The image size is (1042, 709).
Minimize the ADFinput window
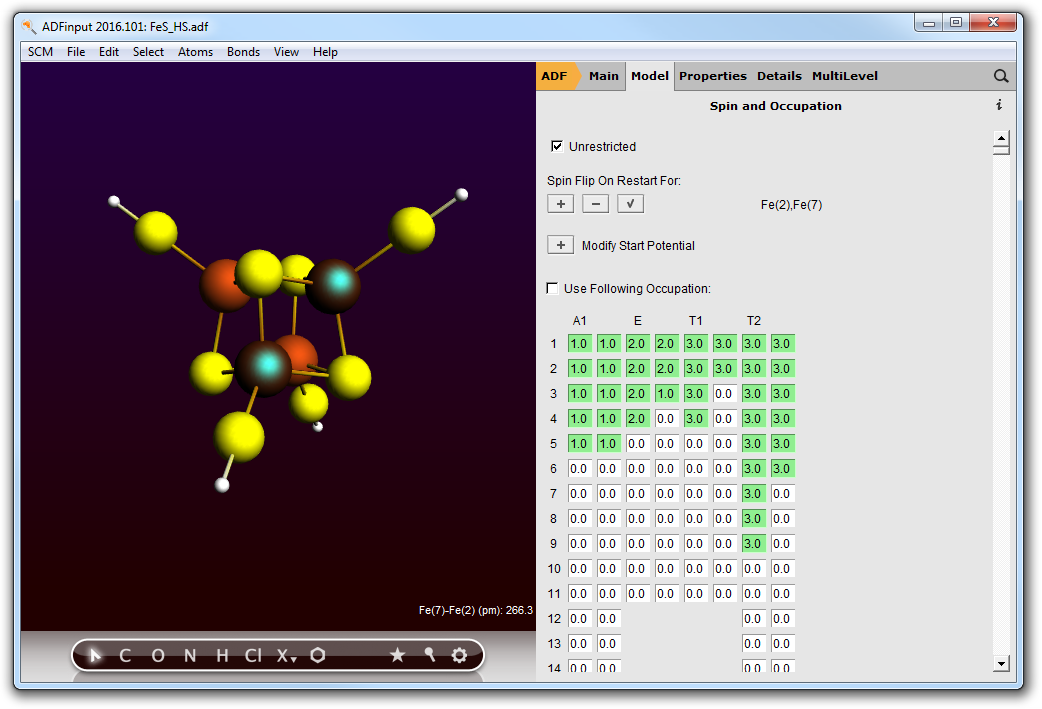click(x=928, y=23)
